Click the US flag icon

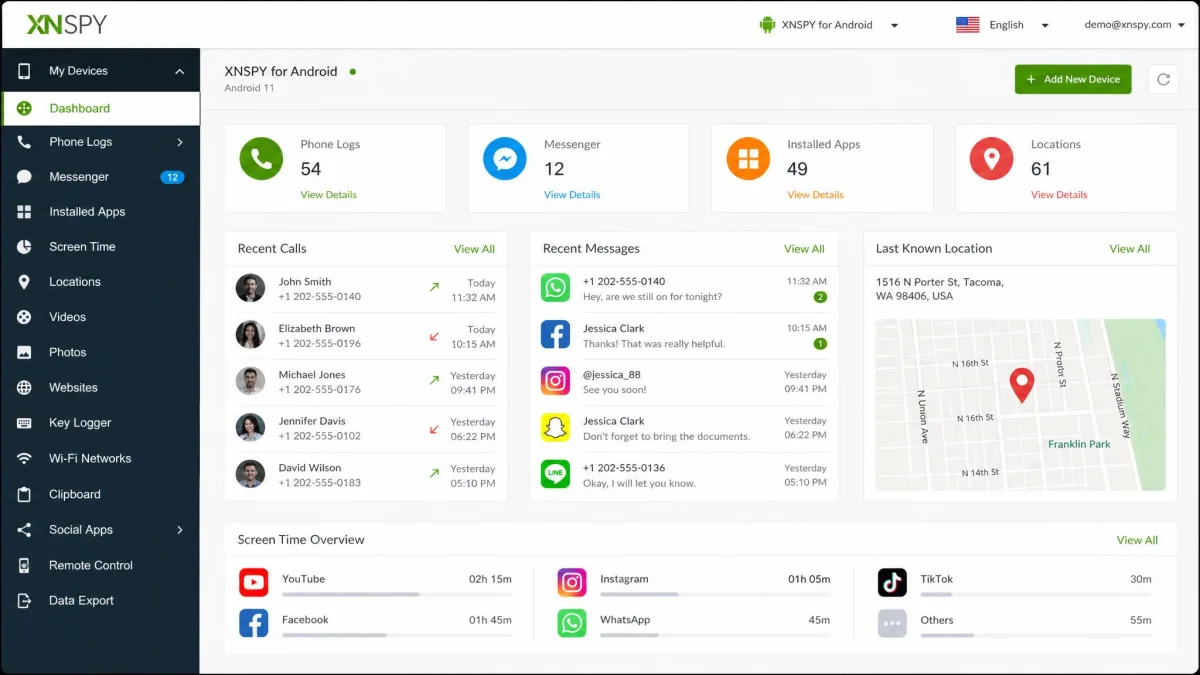tap(967, 25)
